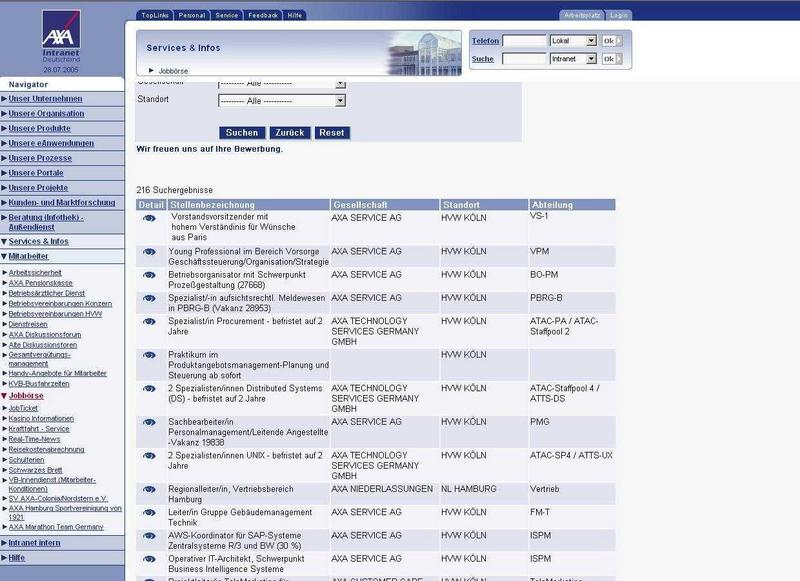The image size is (800, 581).
Task: Show details for AWS-Koordinator SAP-Systeme
Action: [x=149, y=536]
